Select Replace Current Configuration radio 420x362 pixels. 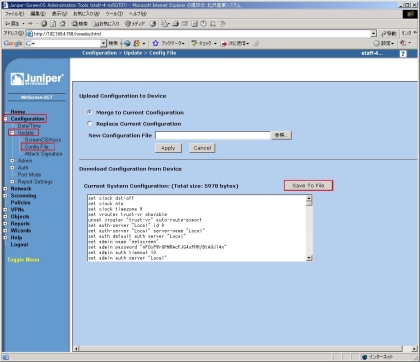(90, 123)
